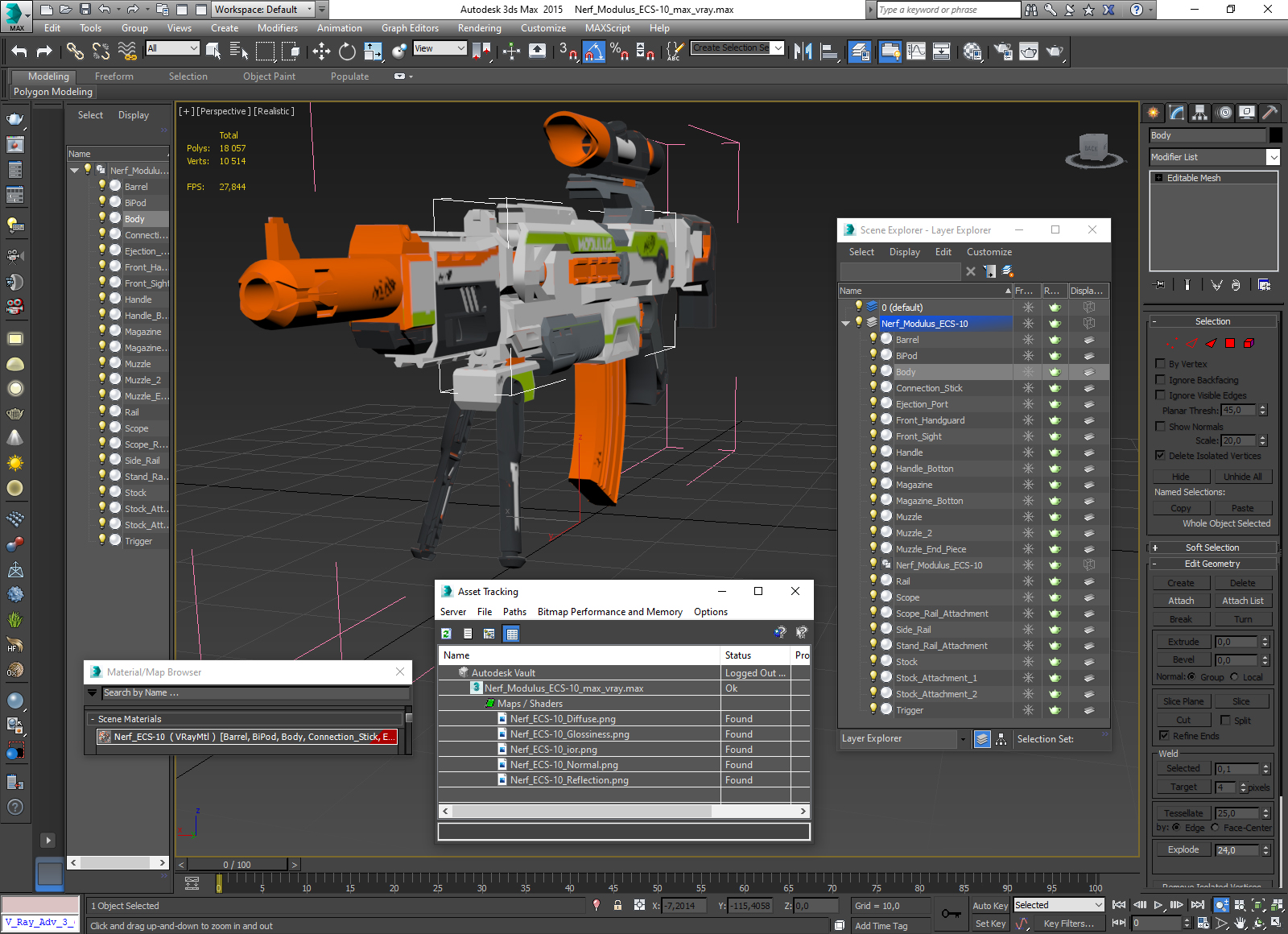The height and width of the screenshot is (934, 1288).
Task: Click the Set Keys key icon
Action: coord(951,914)
